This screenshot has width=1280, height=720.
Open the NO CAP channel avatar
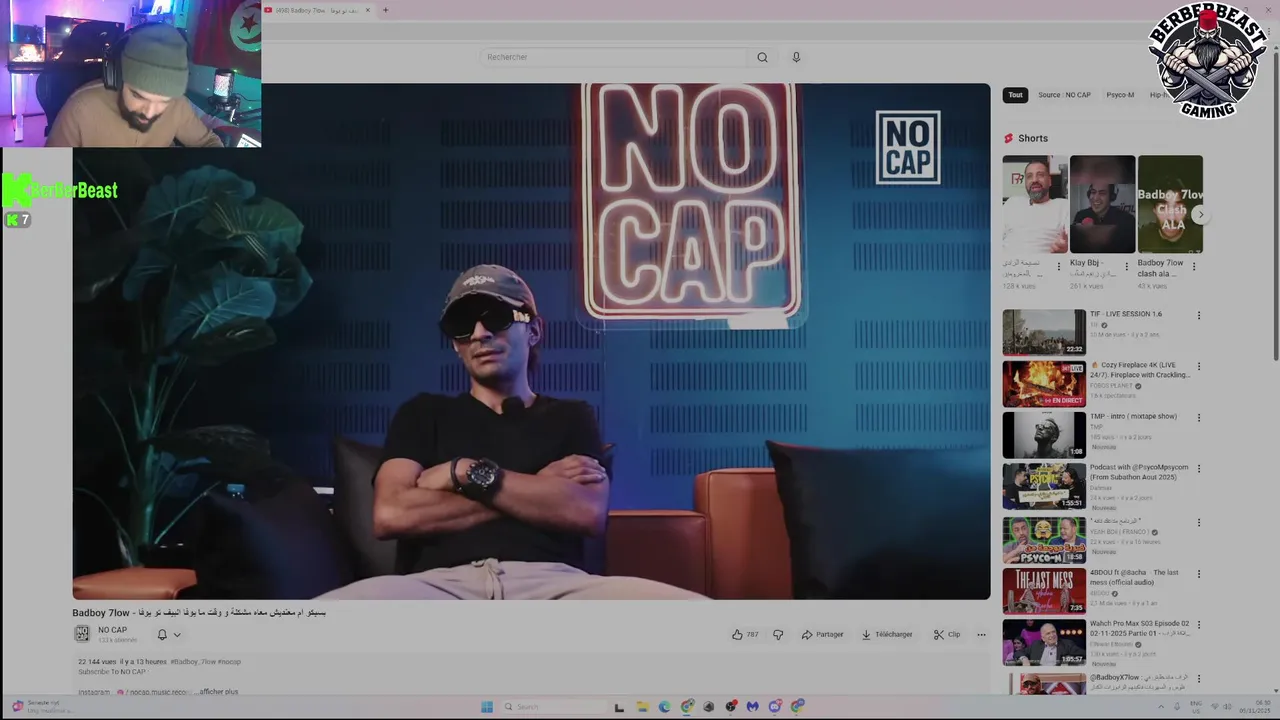[x=82, y=634]
